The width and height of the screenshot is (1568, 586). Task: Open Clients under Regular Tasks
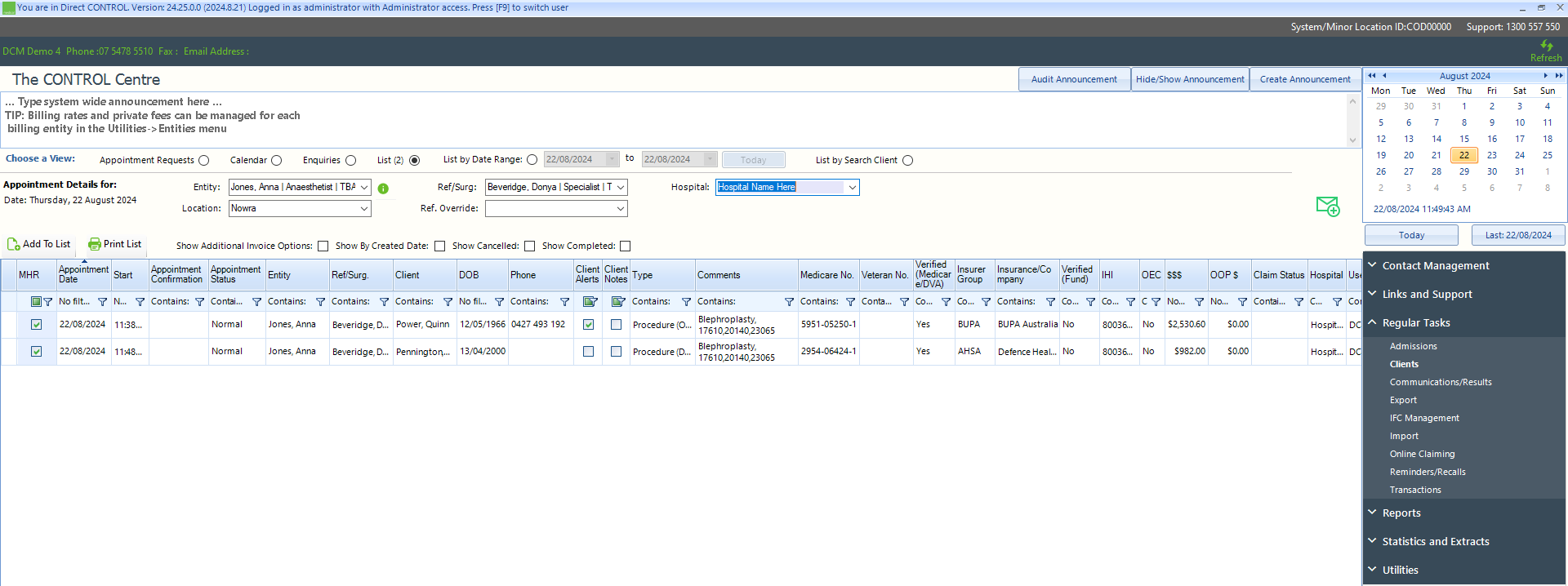1404,365
